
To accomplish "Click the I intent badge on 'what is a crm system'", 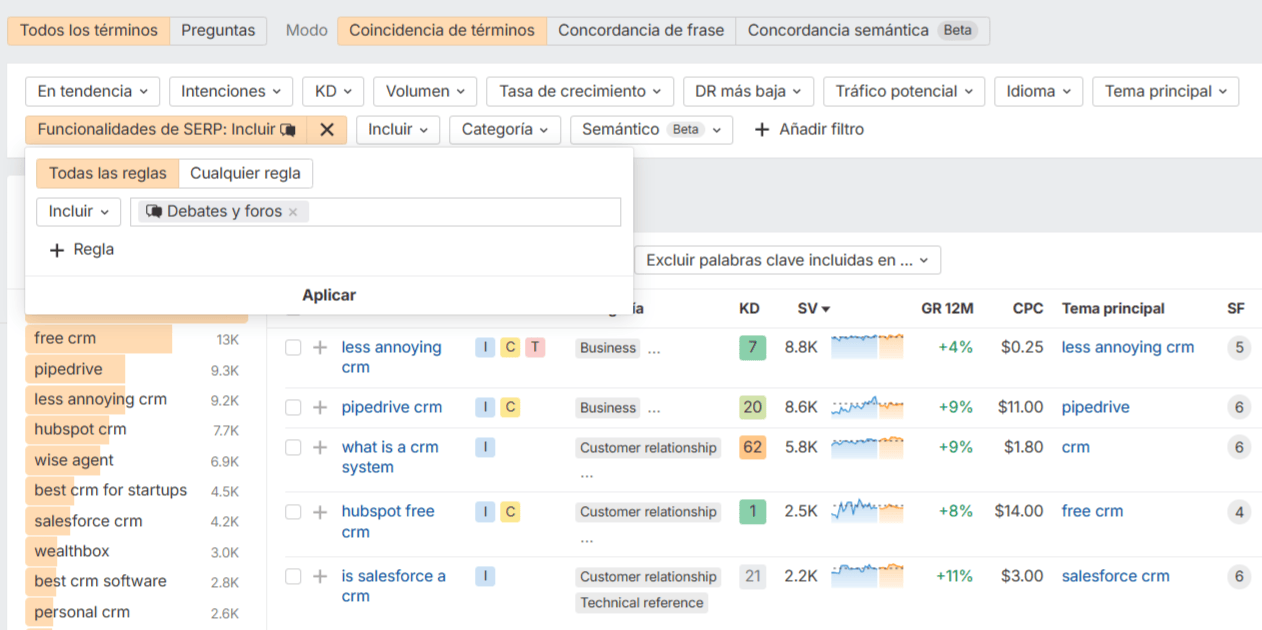I will tap(485, 448).
